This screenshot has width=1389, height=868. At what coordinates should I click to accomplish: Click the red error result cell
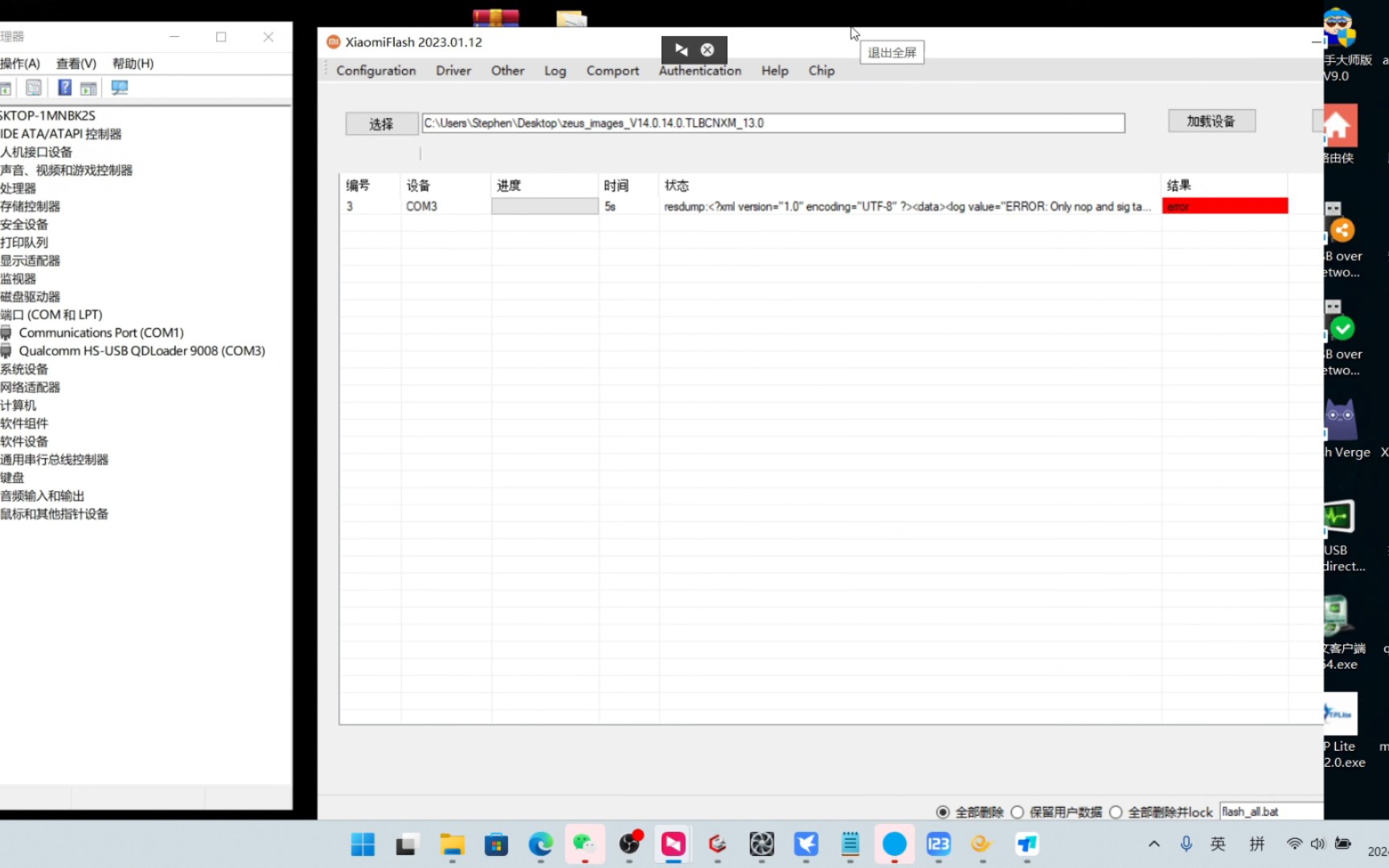click(x=1225, y=207)
